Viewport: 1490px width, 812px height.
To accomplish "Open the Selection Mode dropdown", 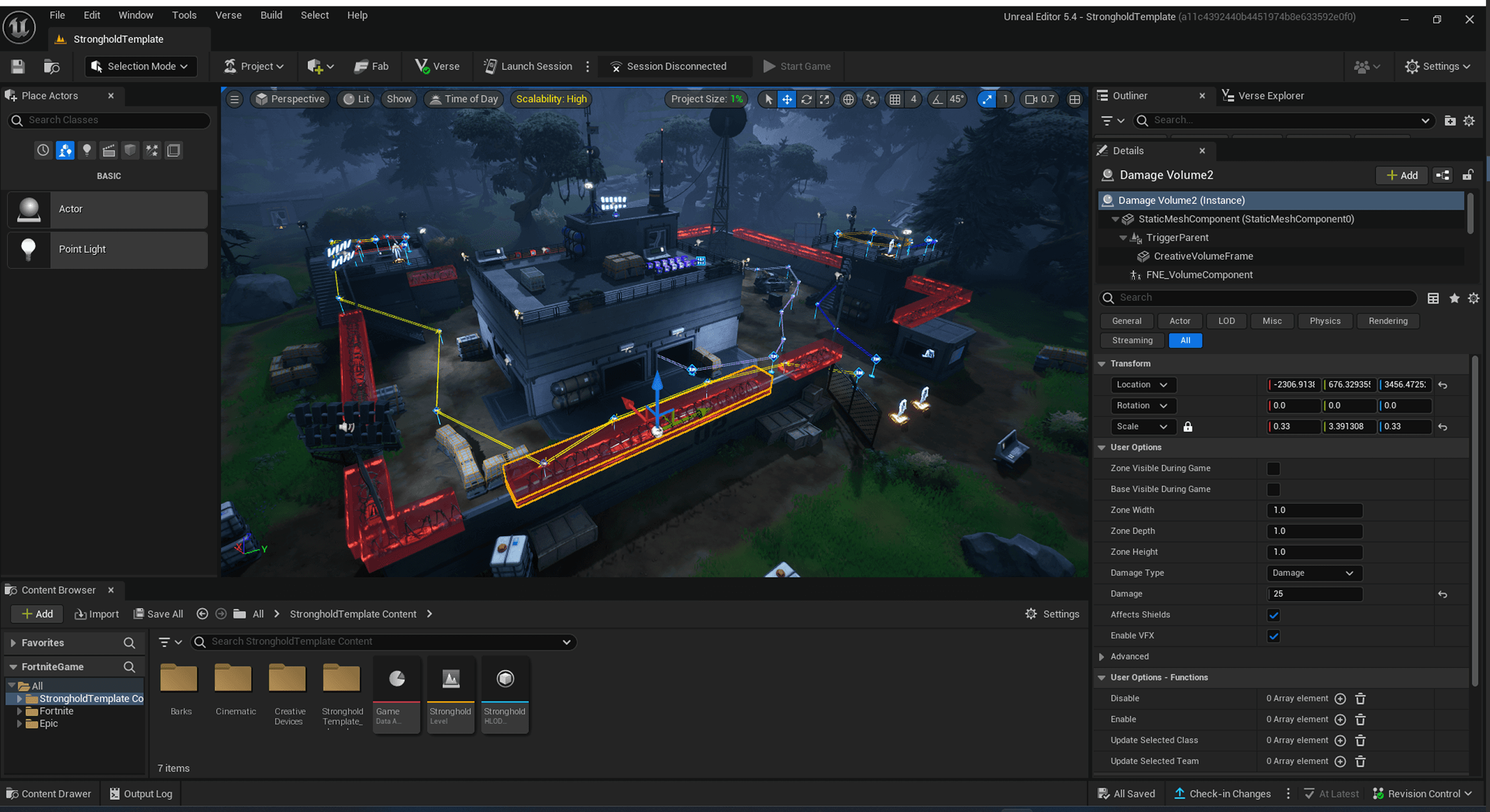I will 140,66.
